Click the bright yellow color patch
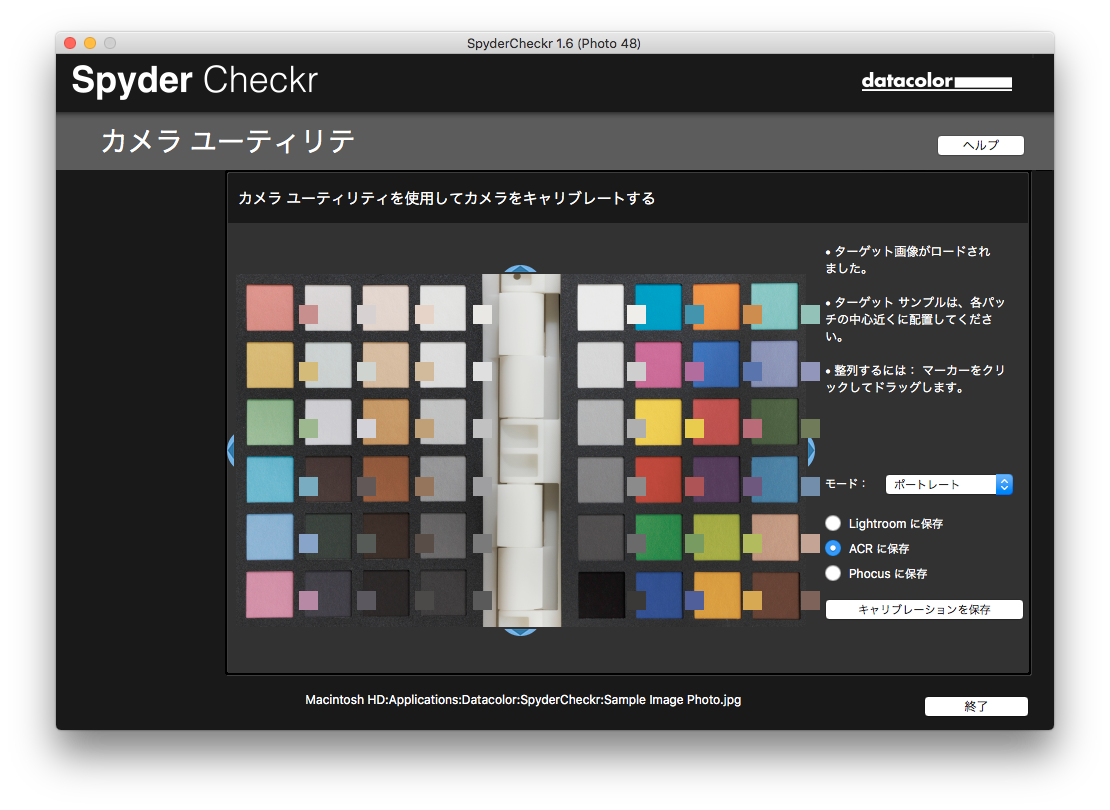1110x810 pixels. coord(658,422)
